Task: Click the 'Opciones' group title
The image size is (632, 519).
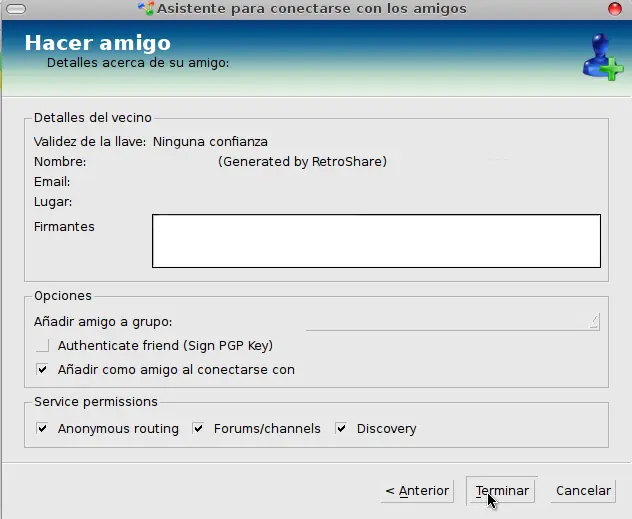Action: pyautogui.click(x=63, y=296)
